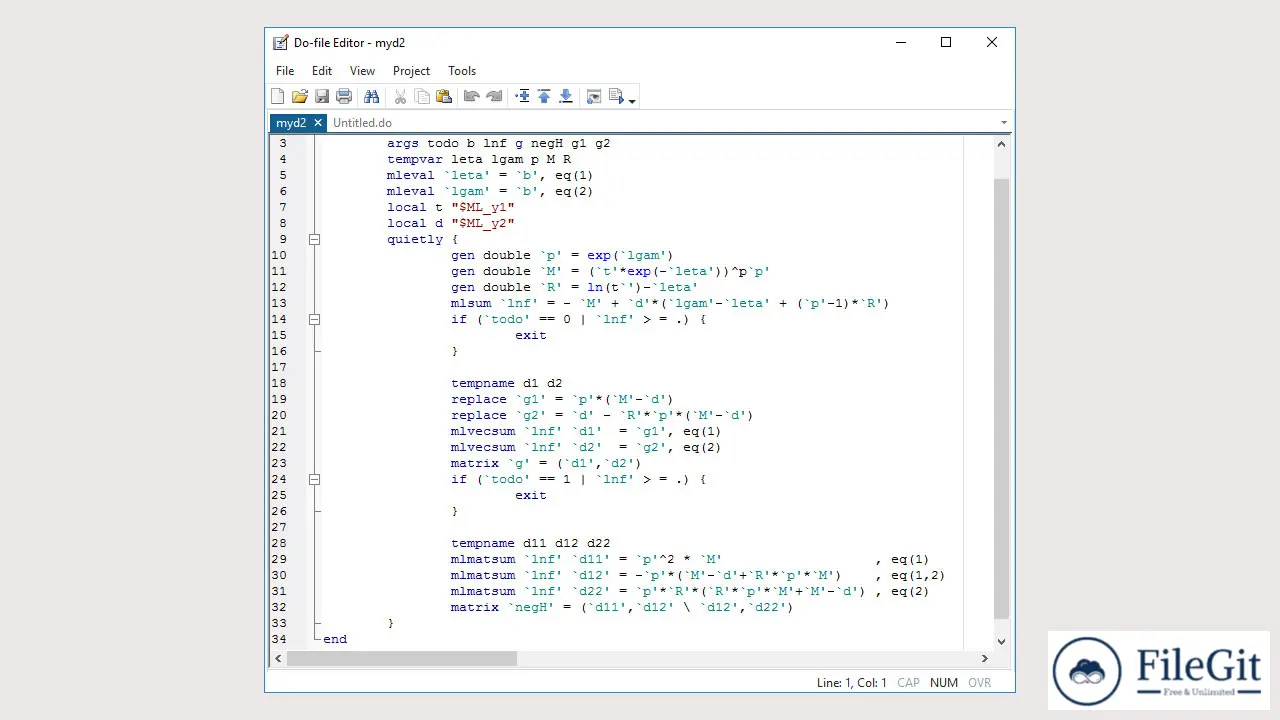The width and height of the screenshot is (1280, 720).
Task: Undo the last edit
Action: coord(471,96)
